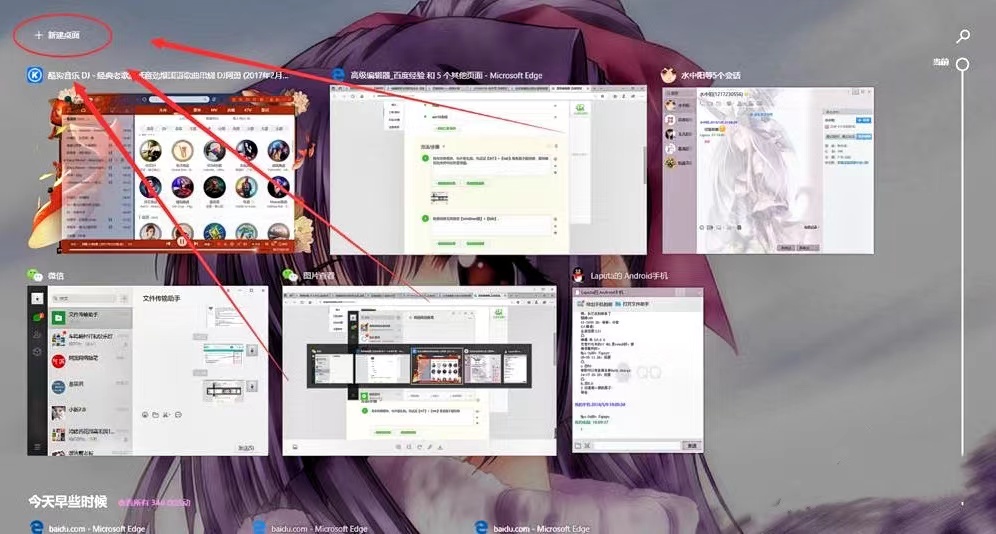996x534 pixels.
Task: Click the QQ penguin icon beside Laputa title
Action: (578, 275)
